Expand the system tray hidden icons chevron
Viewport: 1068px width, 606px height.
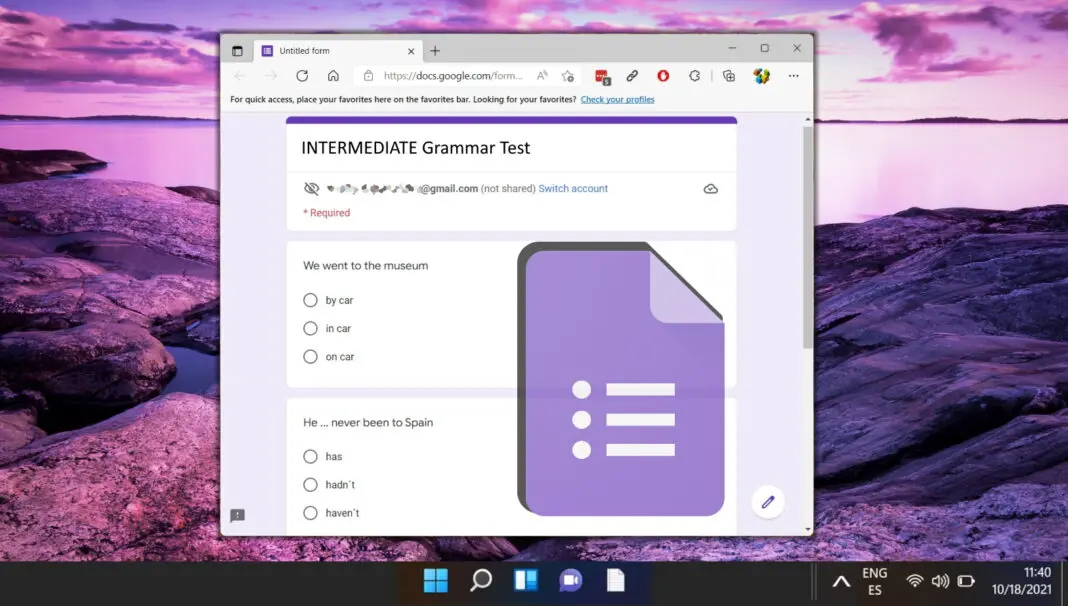[x=841, y=581]
